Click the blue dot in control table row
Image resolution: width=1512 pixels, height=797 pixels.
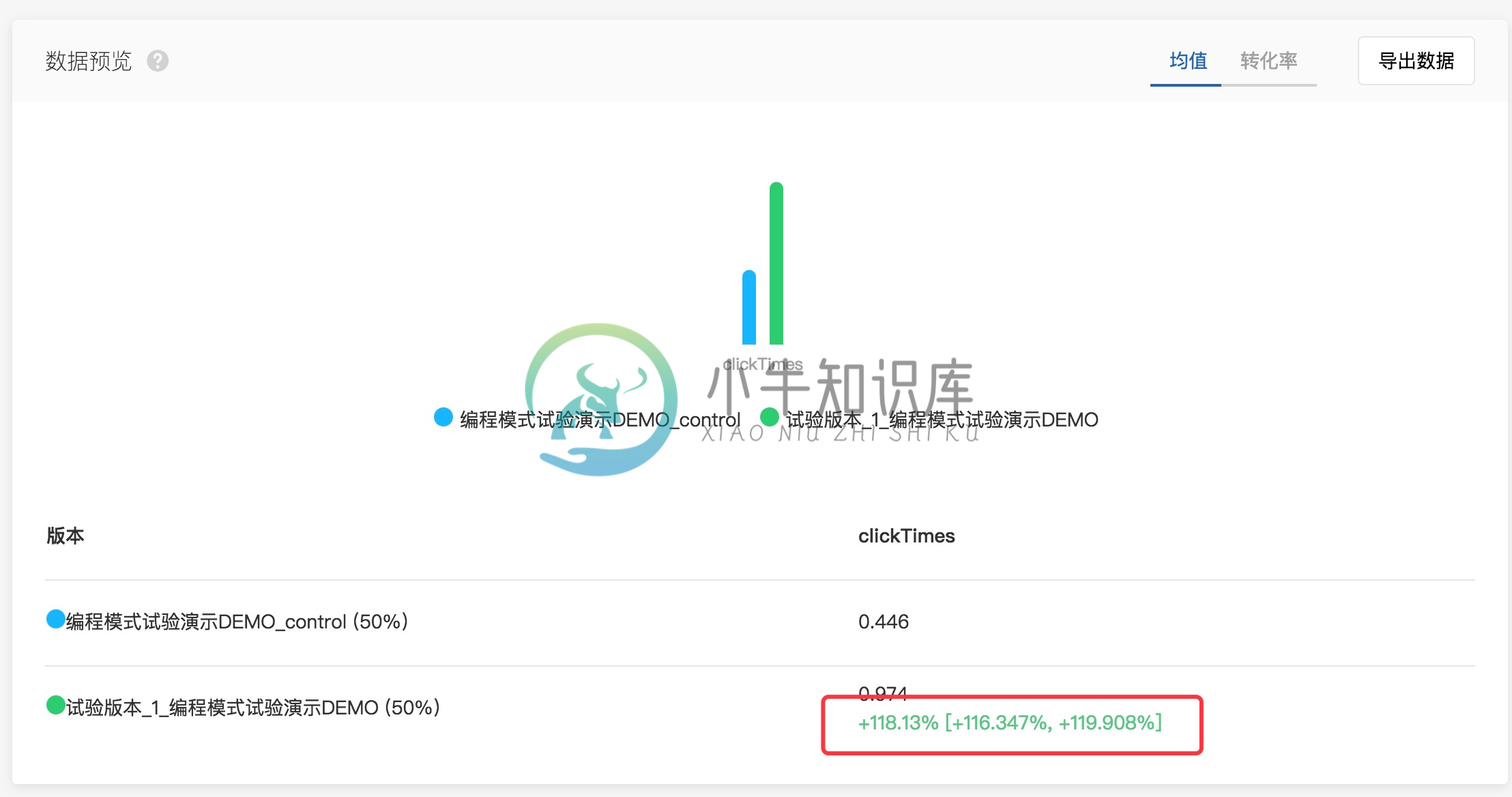55,619
